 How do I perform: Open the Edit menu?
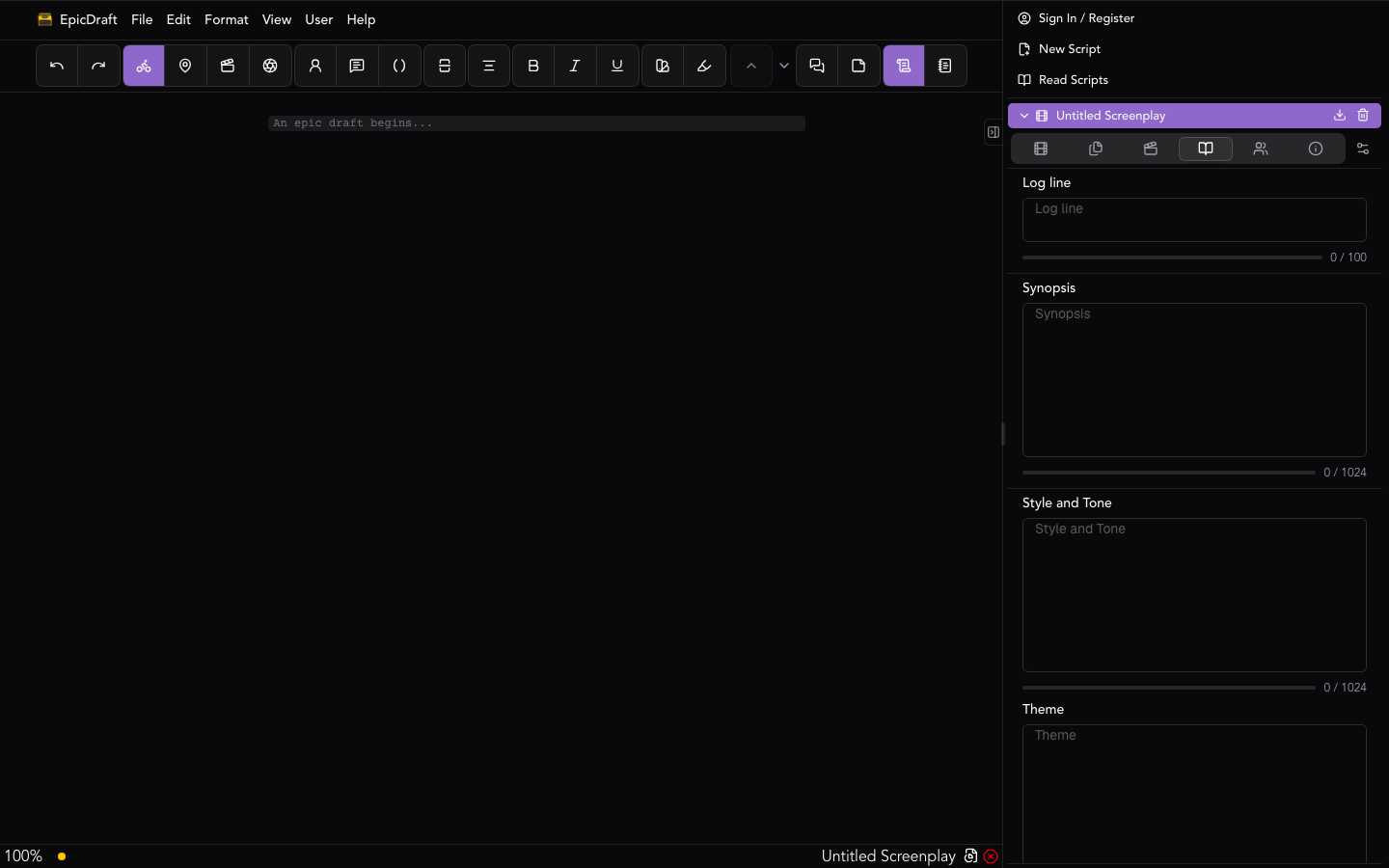tap(178, 19)
